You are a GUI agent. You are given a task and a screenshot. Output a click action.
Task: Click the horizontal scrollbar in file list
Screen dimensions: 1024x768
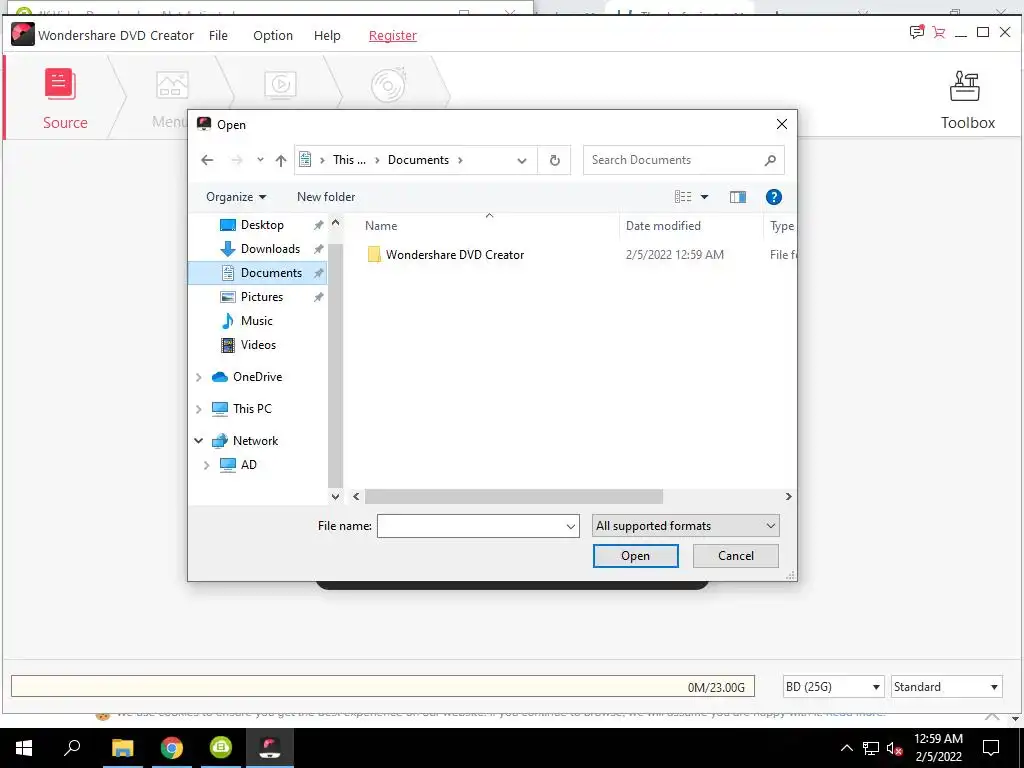pyautogui.click(x=513, y=496)
